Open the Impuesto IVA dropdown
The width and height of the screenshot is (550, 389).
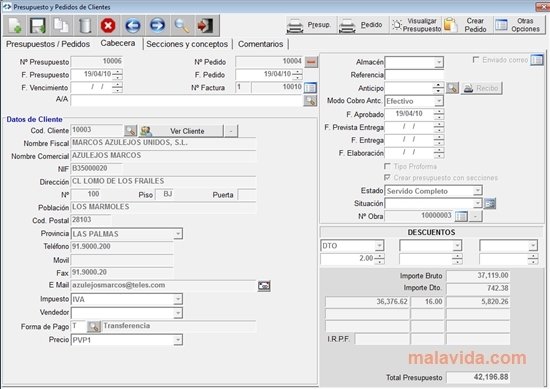pos(178,299)
